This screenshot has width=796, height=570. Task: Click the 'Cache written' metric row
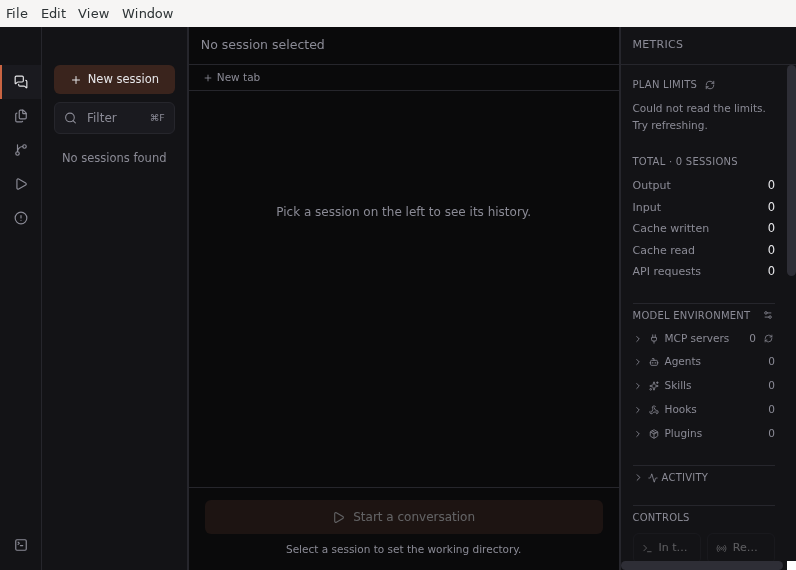pos(703,228)
